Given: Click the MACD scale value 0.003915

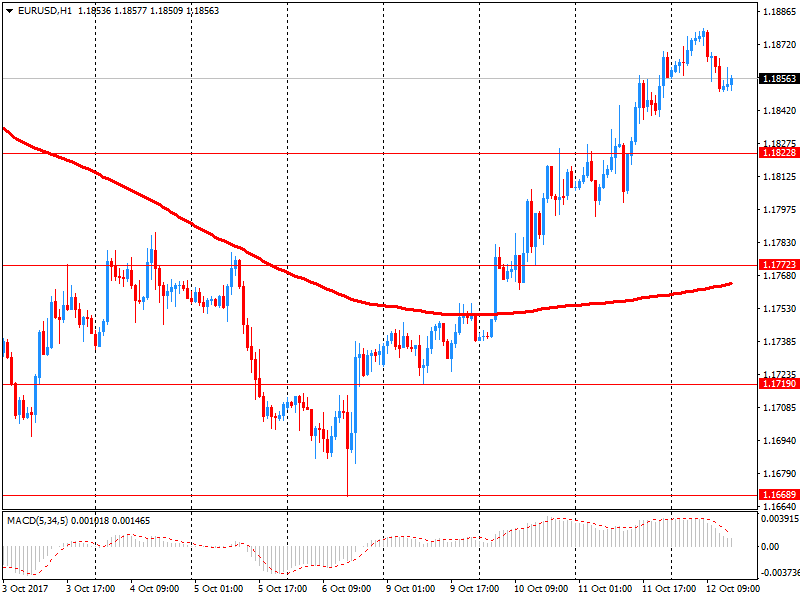Looking at the screenshot, I should coord(780,518).
